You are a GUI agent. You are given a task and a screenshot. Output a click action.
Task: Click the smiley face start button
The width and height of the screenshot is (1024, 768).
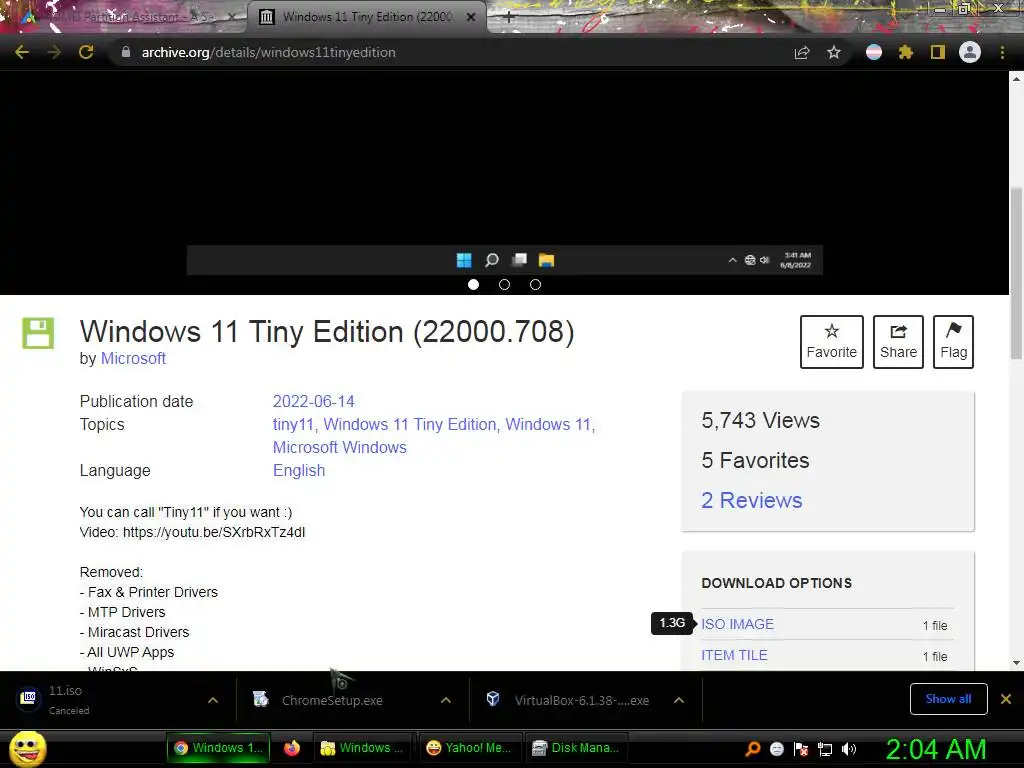(28, 748)
